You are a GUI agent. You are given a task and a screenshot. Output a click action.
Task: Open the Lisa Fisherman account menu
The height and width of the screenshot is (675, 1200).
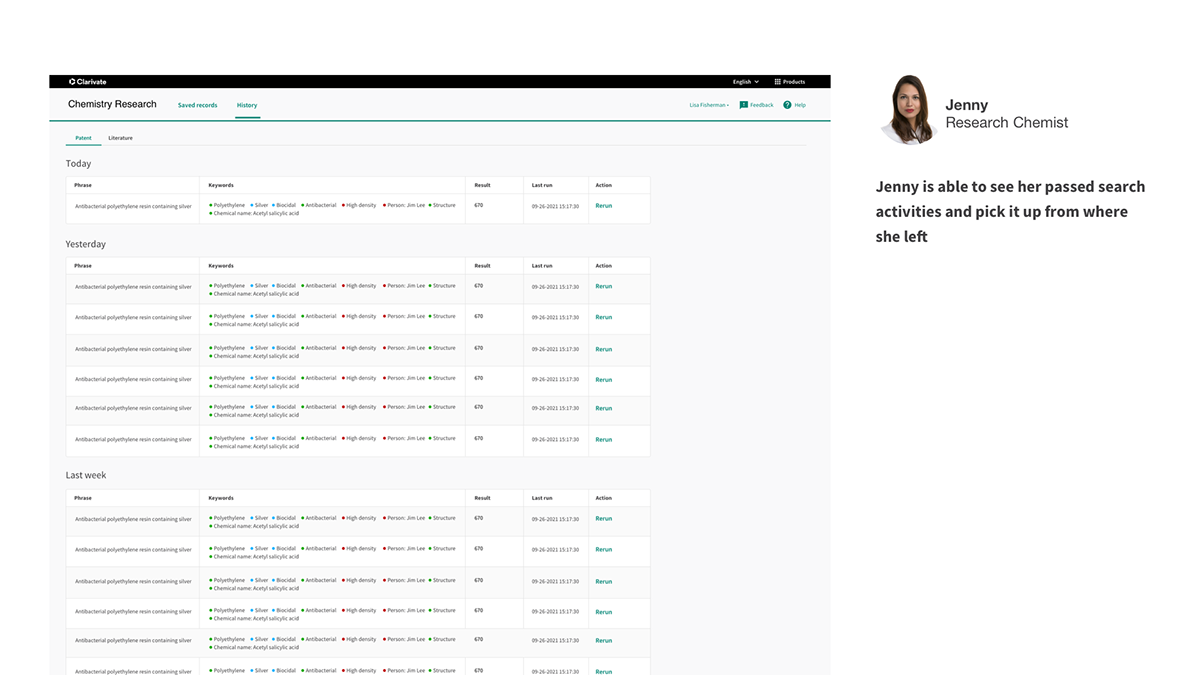coord(709,105)
